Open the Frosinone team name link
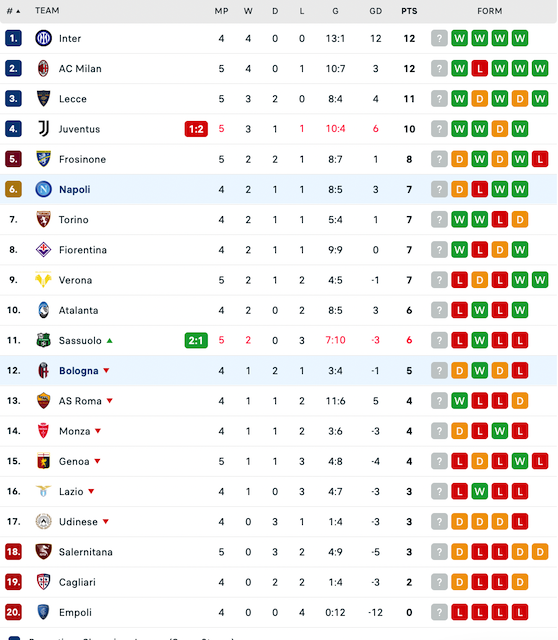The image size is (558, 640). [82, 159]
